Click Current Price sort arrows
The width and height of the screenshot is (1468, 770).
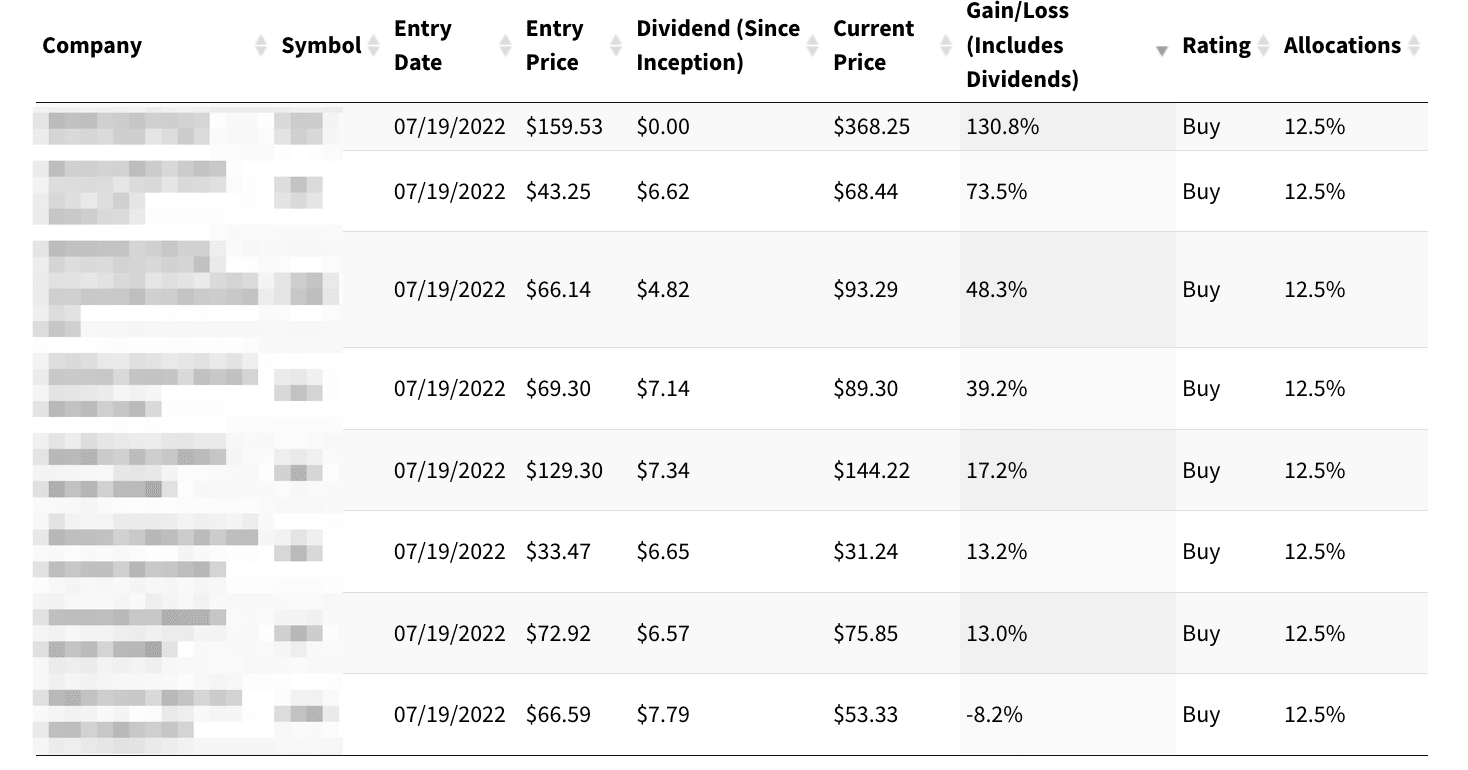pyautogui.click(x=945, y=46)
